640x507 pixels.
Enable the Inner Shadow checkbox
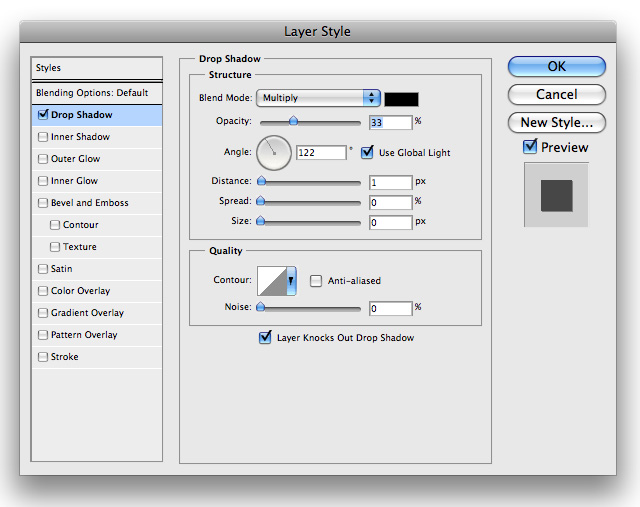click(42, 137)
